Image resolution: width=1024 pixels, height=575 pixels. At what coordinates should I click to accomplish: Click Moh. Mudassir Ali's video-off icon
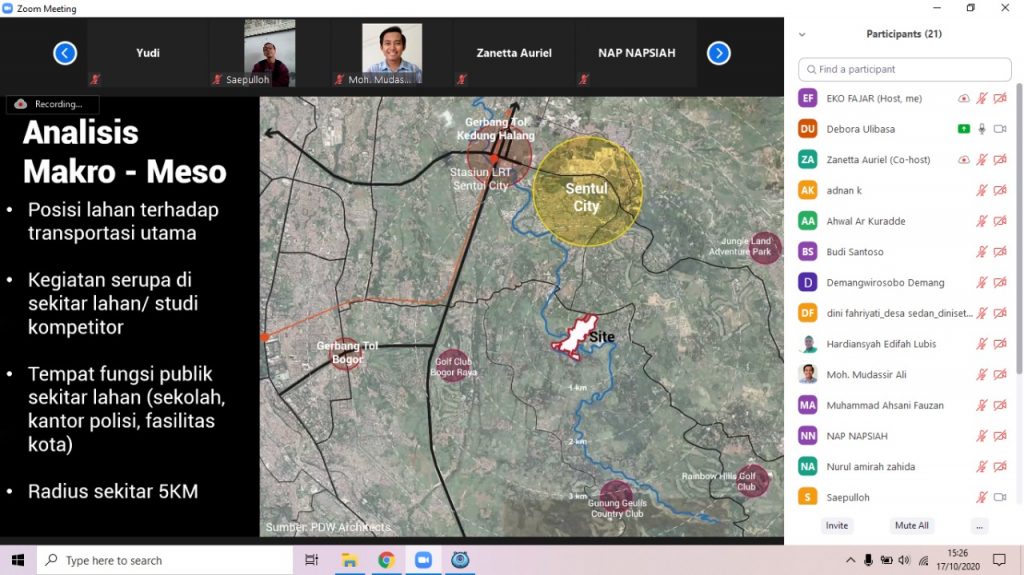pyautogui.click(x=1000, y=375)
